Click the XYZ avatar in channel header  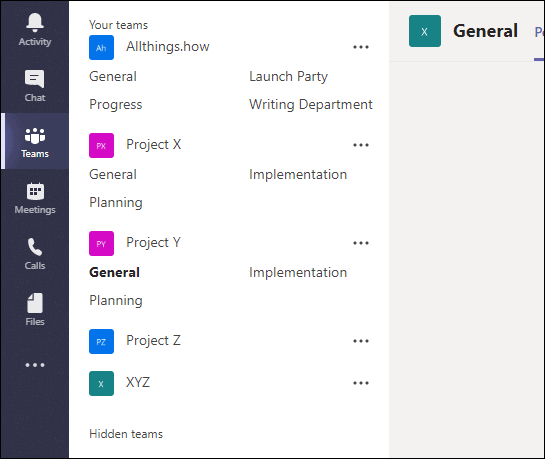click(x=425, y=31)
